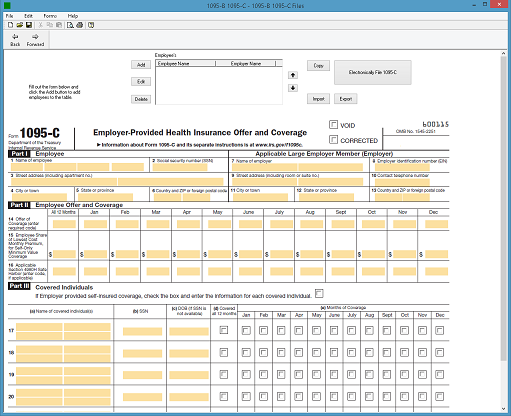Click line 16 Dec safe harbor field
The height and width of the screenshot is (416, 511).
click(x=436, y=271)
